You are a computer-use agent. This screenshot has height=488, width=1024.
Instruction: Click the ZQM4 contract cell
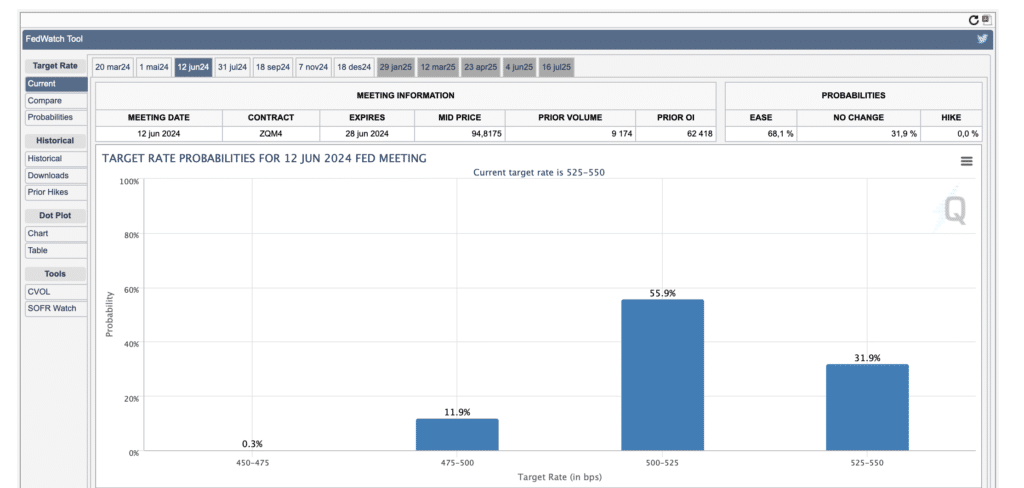pyautogui.click(x=271, y=134)
